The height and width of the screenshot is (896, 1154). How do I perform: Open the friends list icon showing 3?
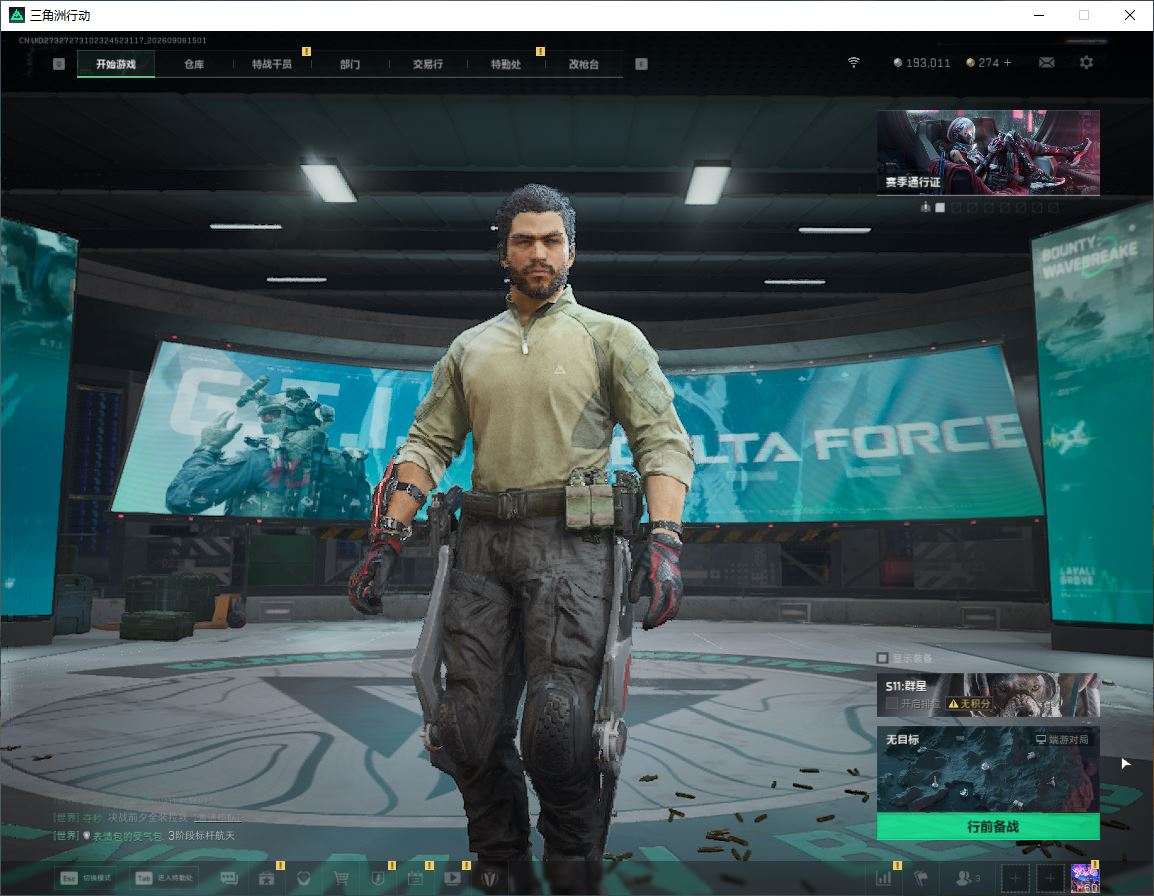coord(967,878)
